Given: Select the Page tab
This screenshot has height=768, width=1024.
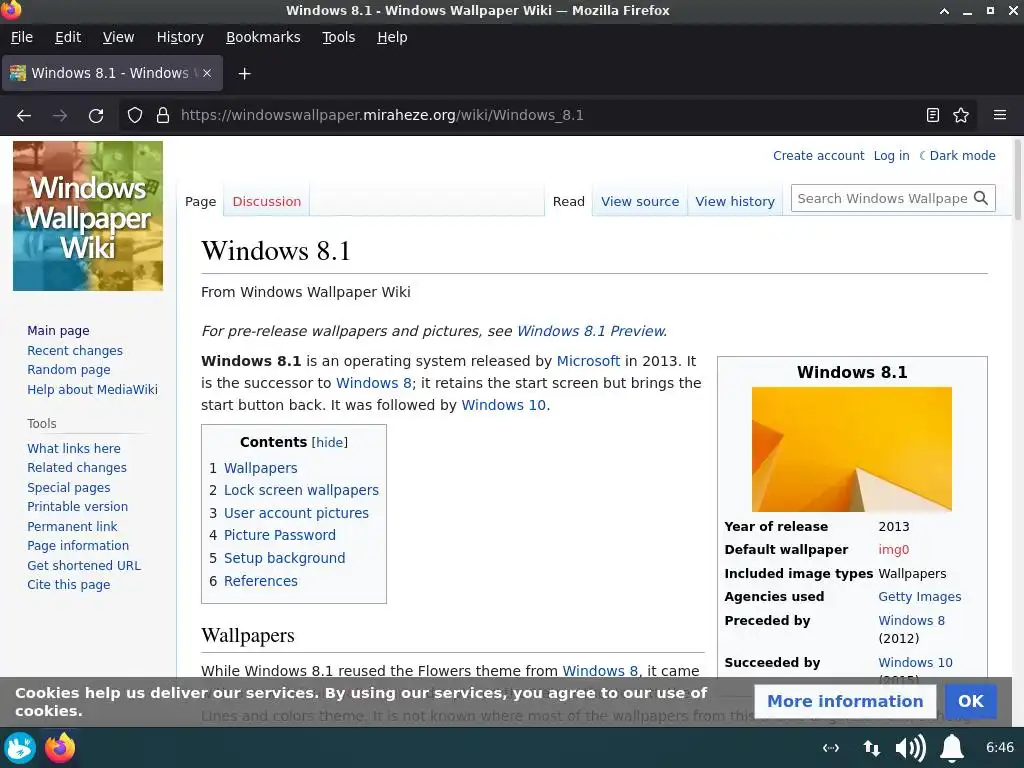Looking at the screenshot, I should point(200,201).
